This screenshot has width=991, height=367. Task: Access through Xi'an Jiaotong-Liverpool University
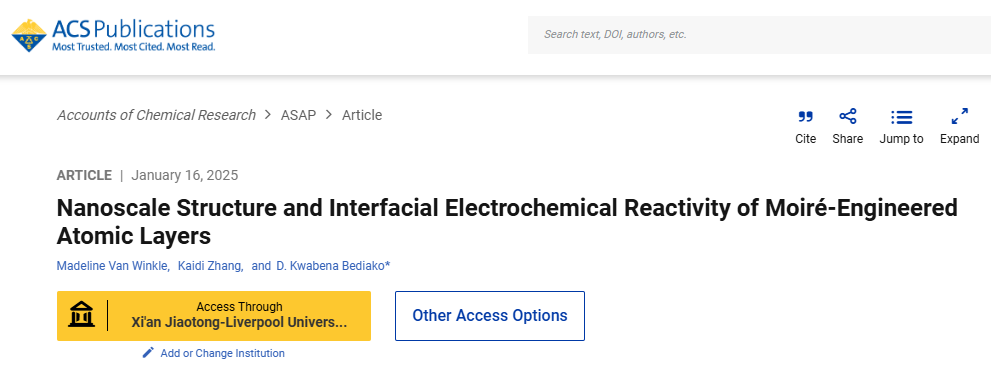pos(214,316)
